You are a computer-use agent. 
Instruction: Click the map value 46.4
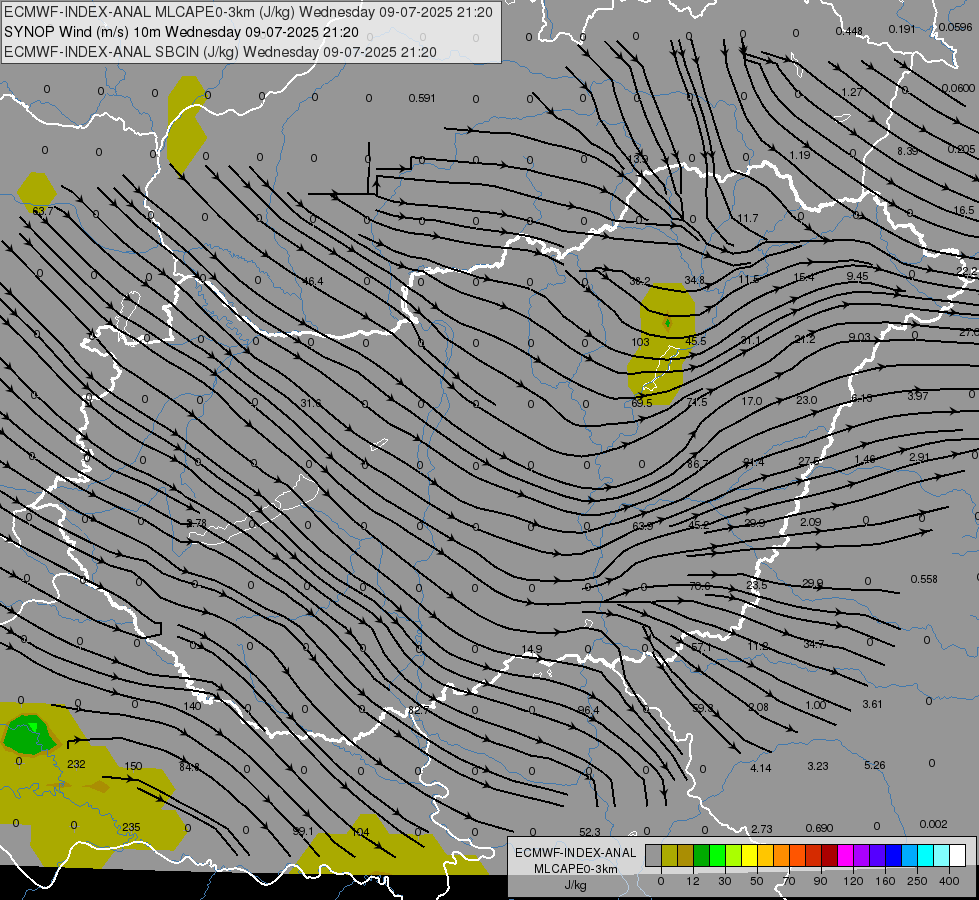[x=313, y=281]
